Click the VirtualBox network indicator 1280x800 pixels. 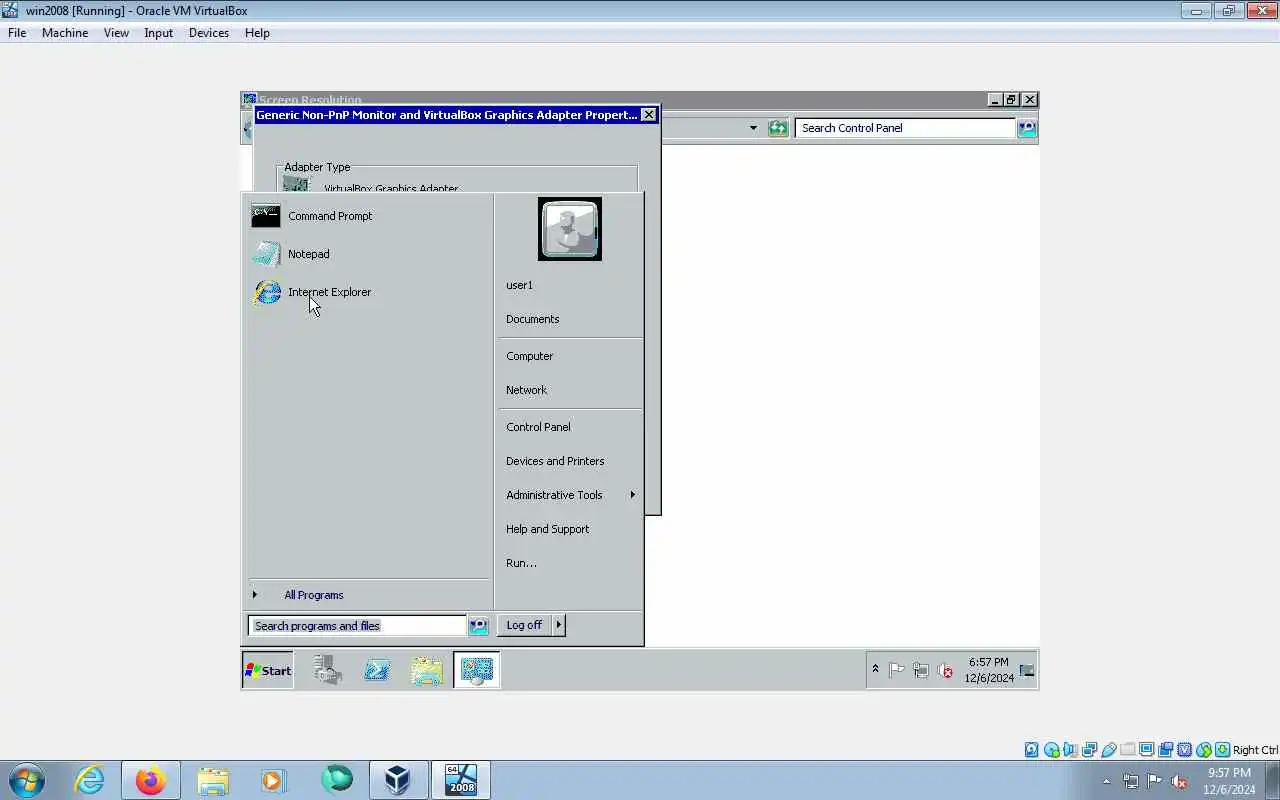1089,750
